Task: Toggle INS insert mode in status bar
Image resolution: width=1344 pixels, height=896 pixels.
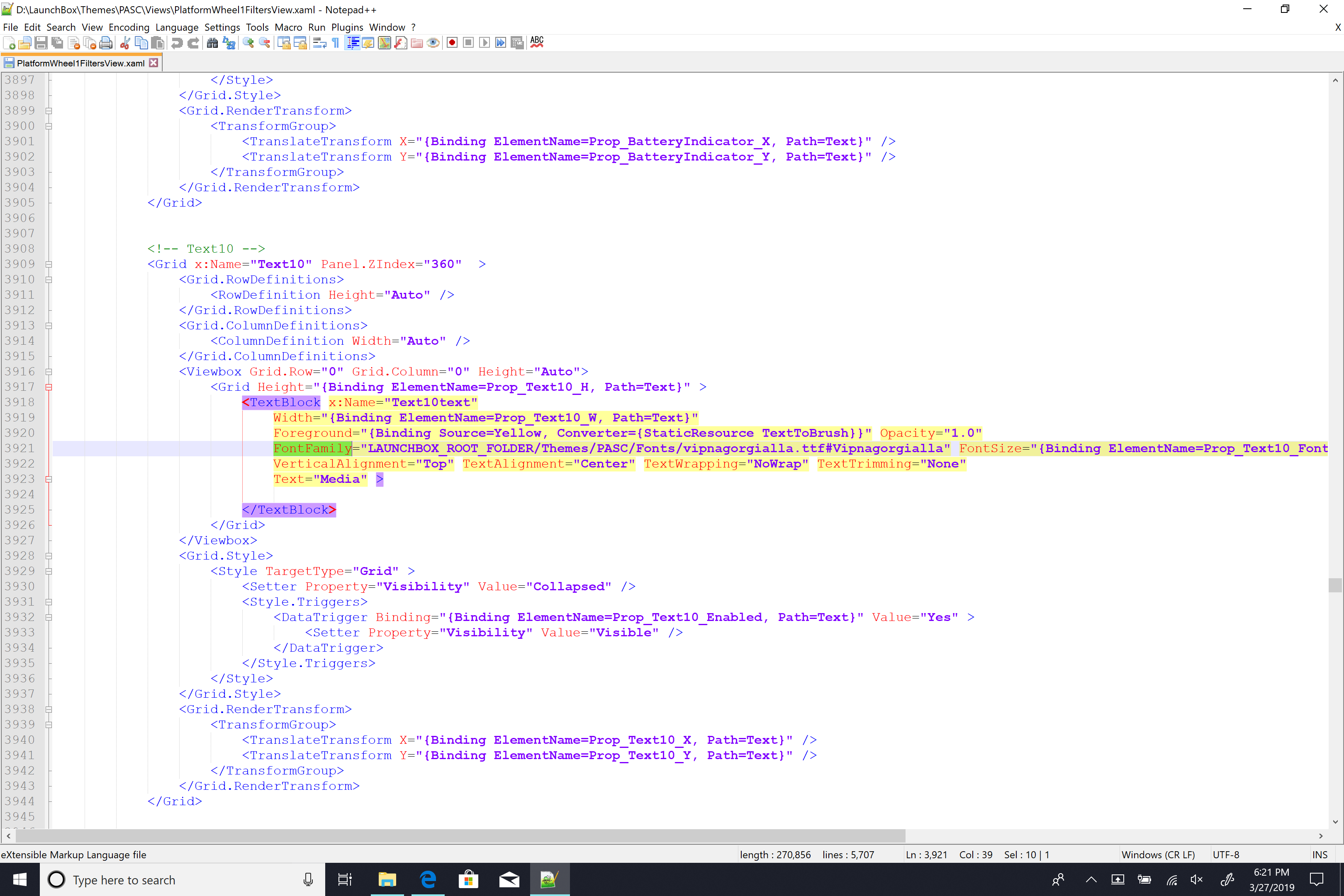Action: pyautogui.click(x=1320, y=855)
